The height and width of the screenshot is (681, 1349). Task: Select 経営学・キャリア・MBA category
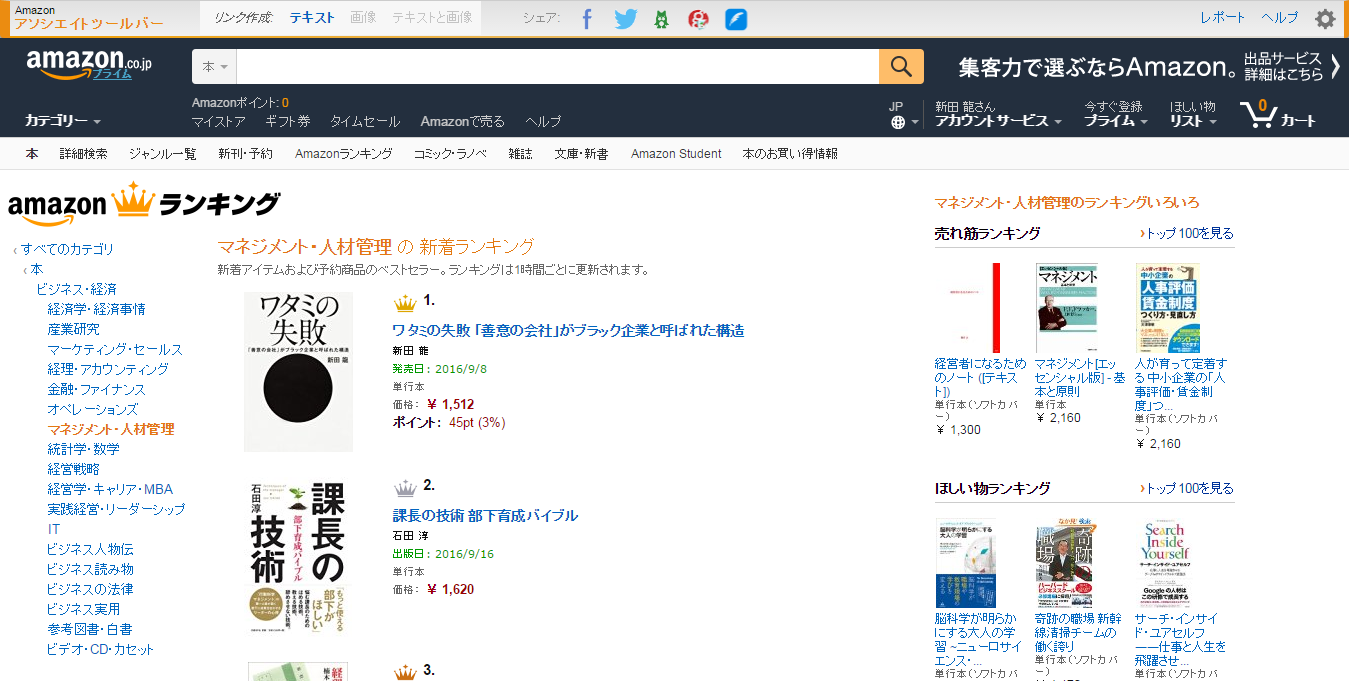[x=110, y=489]
